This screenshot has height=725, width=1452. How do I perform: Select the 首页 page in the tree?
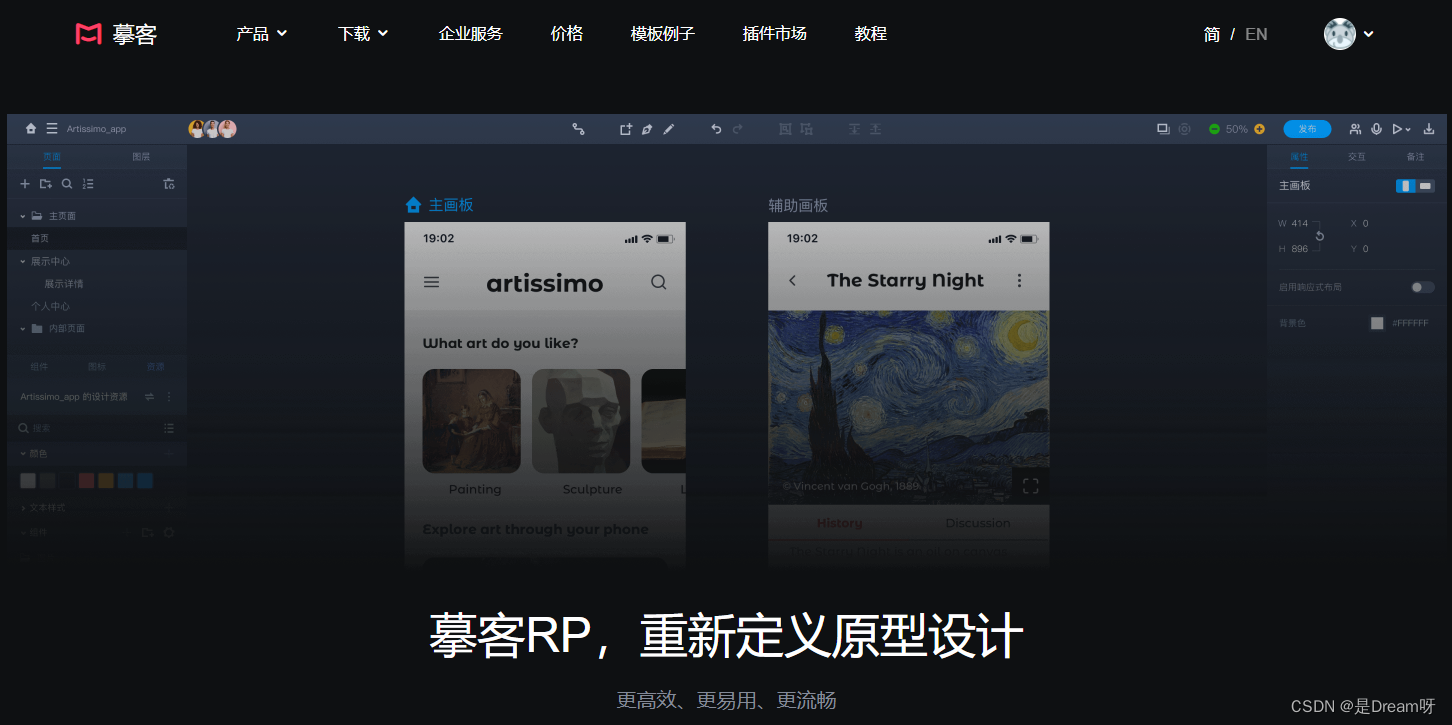point(96,238)
